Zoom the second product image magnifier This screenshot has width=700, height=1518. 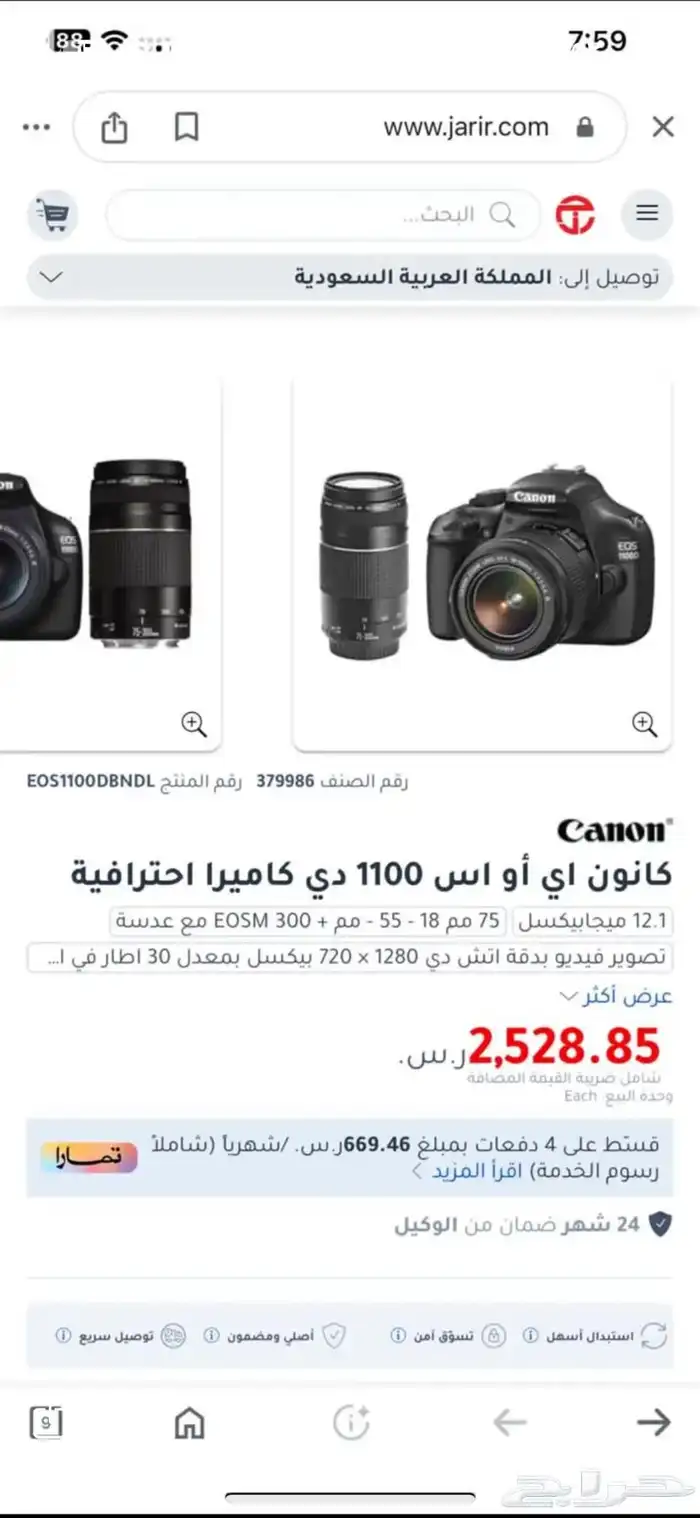tap(194, 724)
